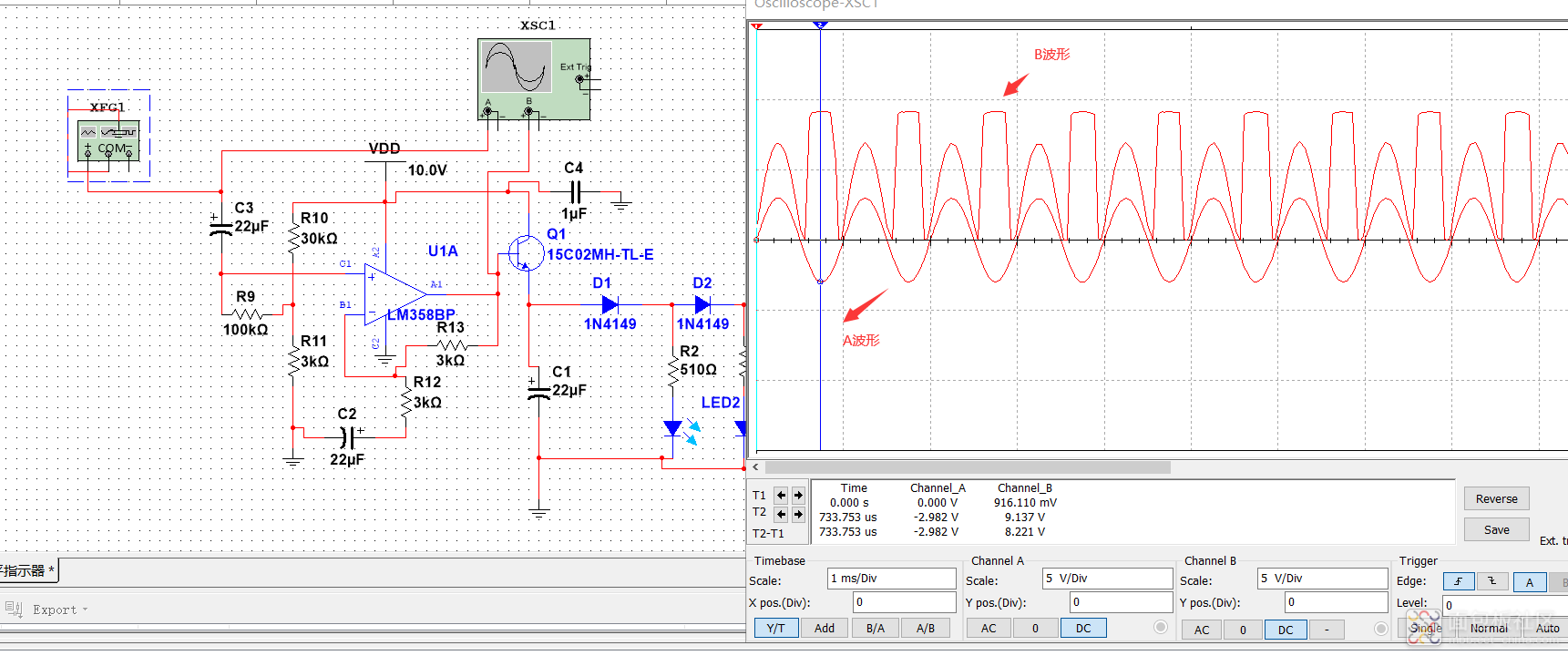Select resistor R12 3kΩ
This screenshot has width=1568, height=656.
[x=405, y=402]
